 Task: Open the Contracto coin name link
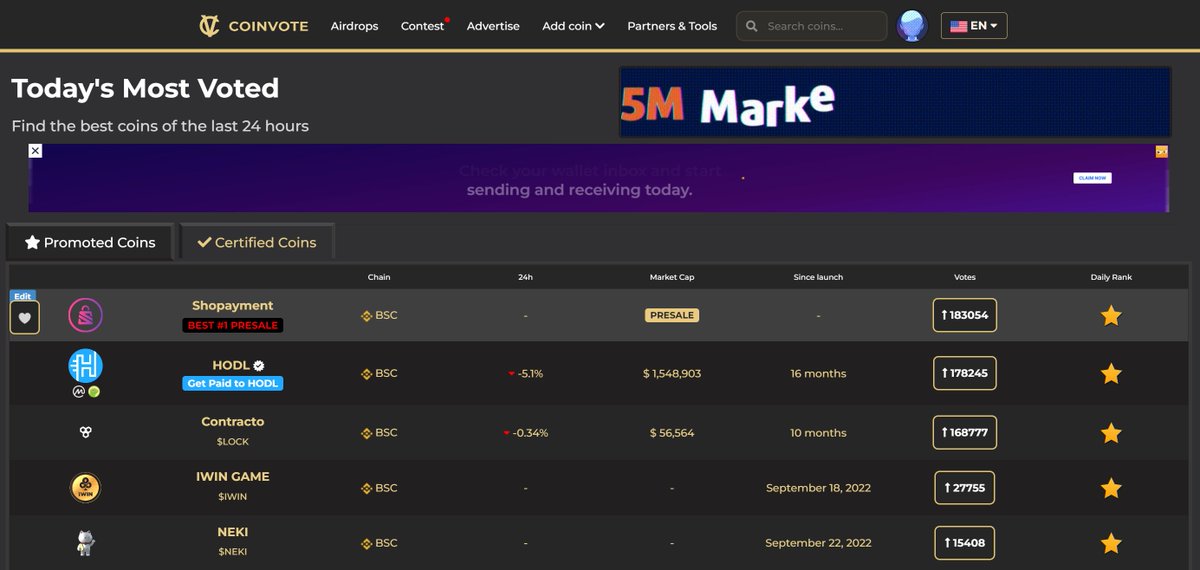tap(233, 421)
